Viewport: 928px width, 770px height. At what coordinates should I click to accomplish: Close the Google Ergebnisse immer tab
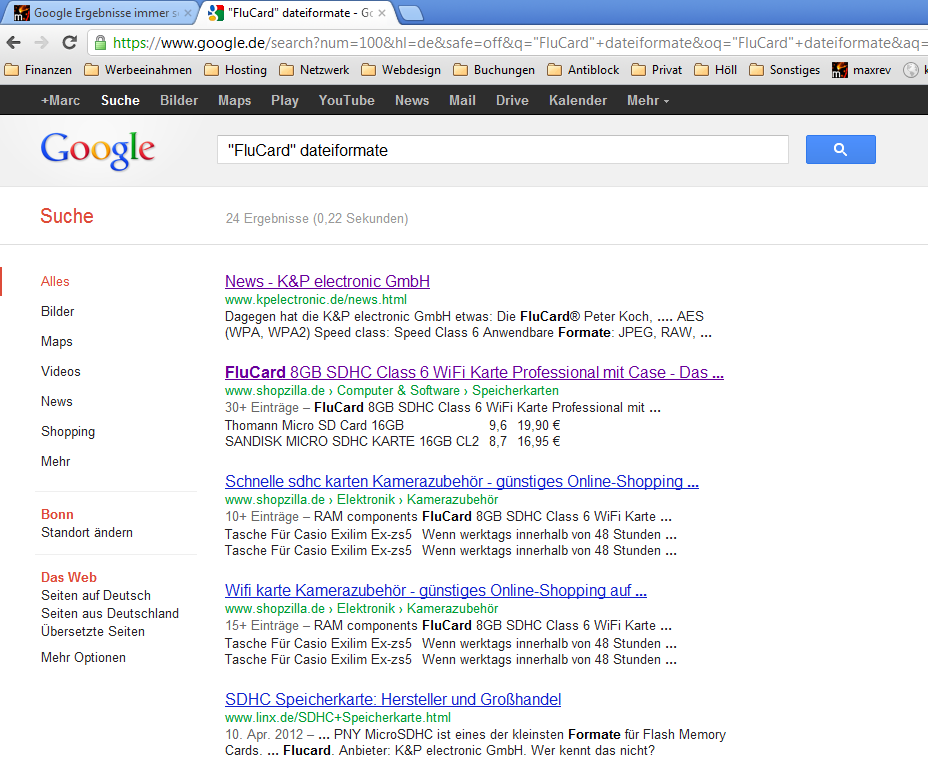(x=188, y=12)
